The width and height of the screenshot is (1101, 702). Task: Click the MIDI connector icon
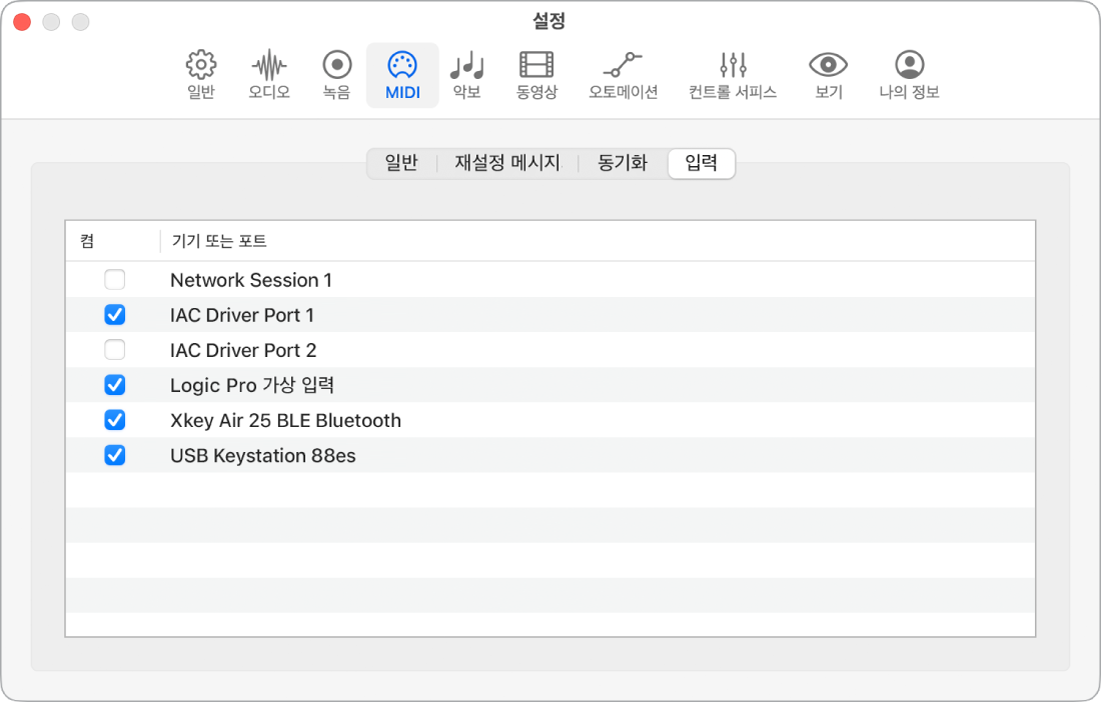point(402,66)
